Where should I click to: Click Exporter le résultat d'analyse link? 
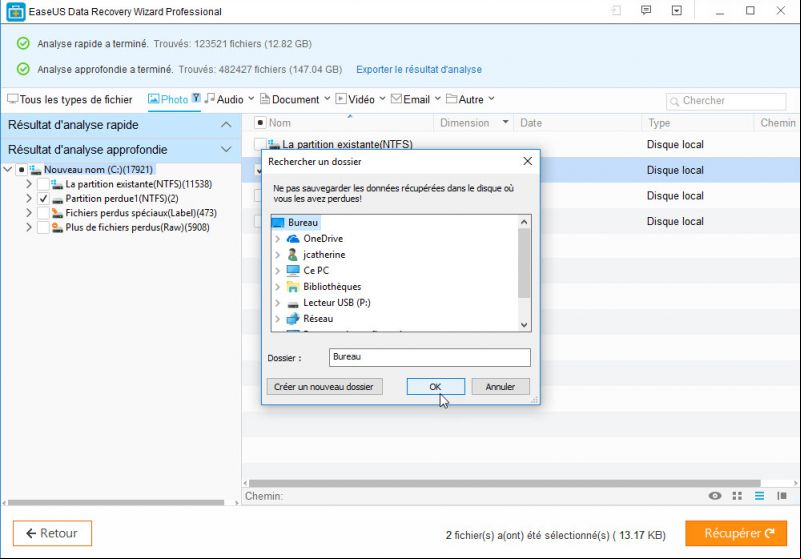419,69
